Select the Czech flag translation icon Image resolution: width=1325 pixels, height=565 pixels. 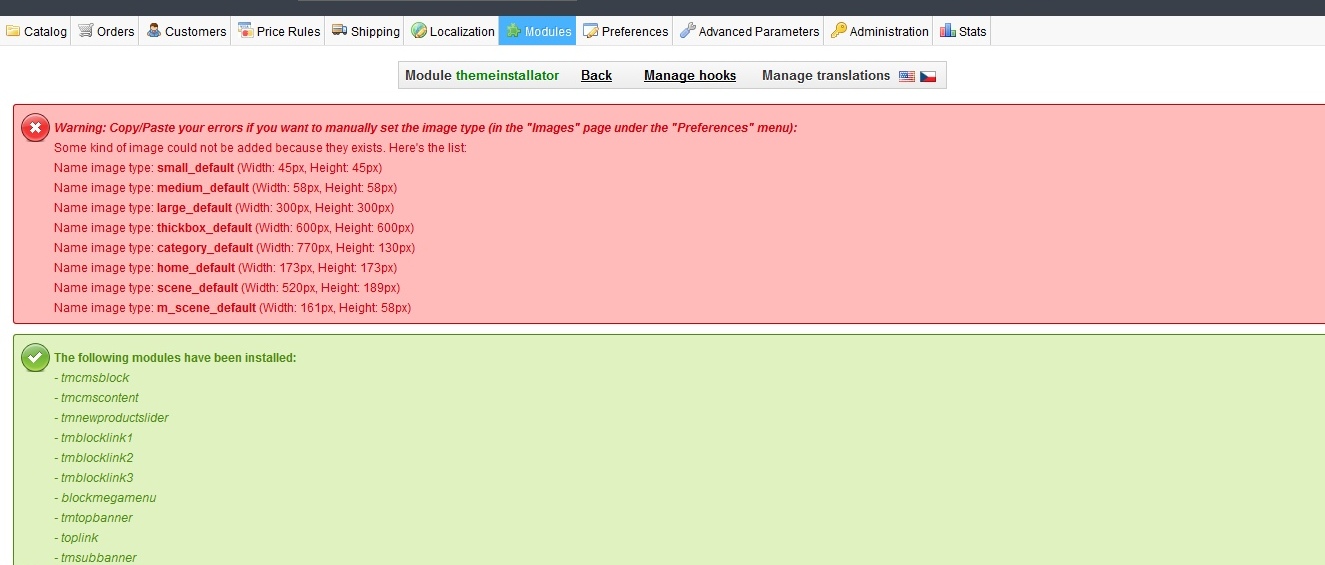click(928, 76)
